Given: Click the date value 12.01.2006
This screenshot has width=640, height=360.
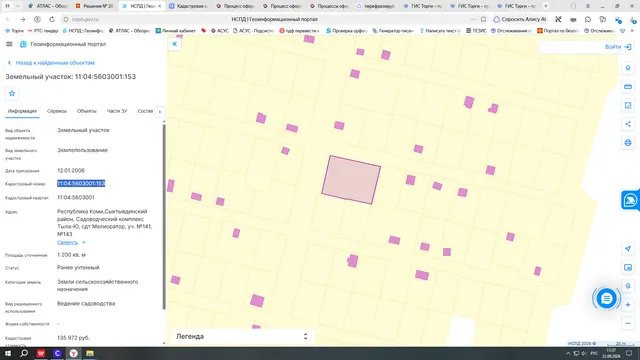Looking at the screenshot, I should (71, 171).
